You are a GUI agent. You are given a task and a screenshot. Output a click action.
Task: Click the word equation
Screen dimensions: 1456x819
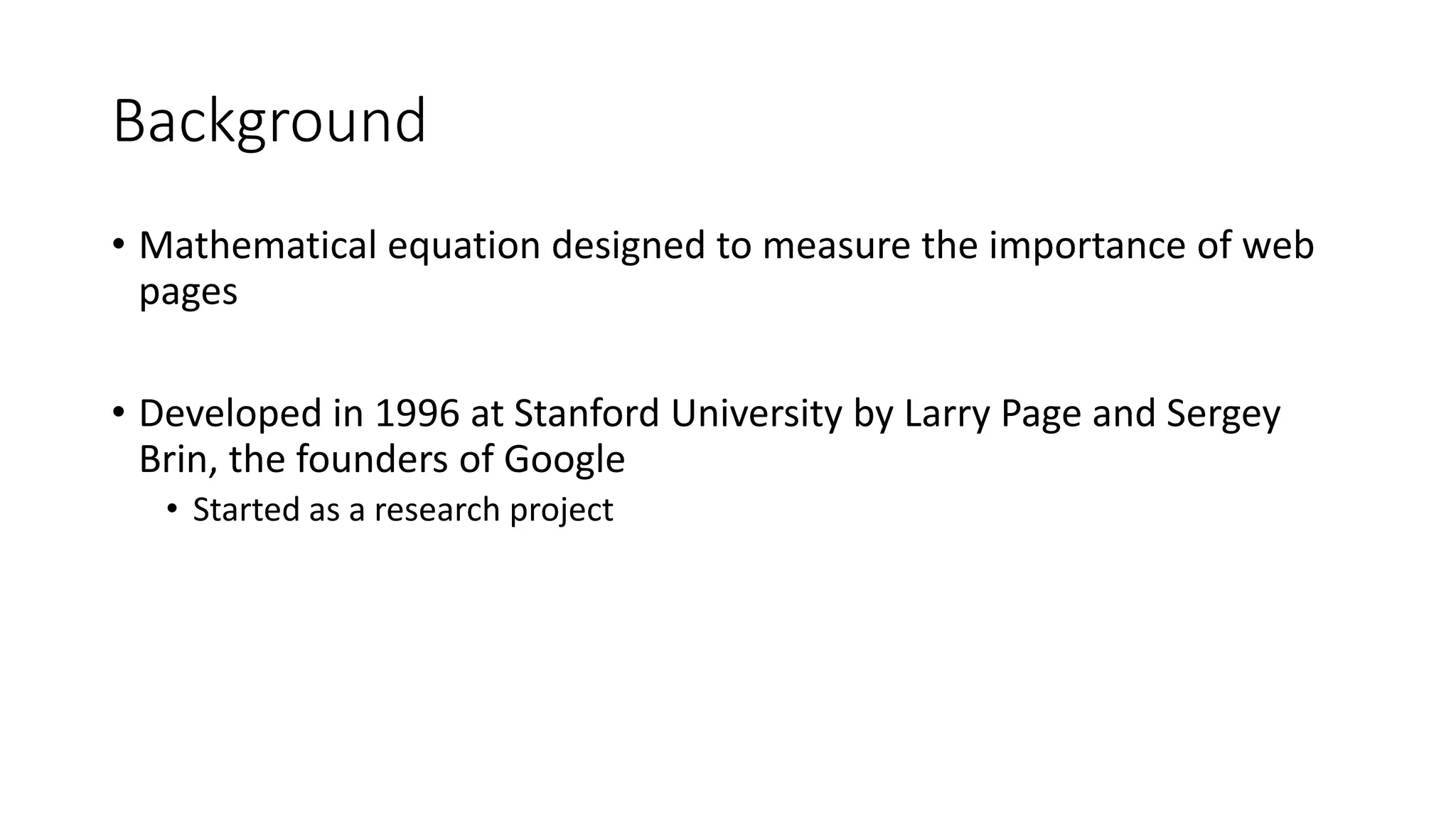point(464,247)
